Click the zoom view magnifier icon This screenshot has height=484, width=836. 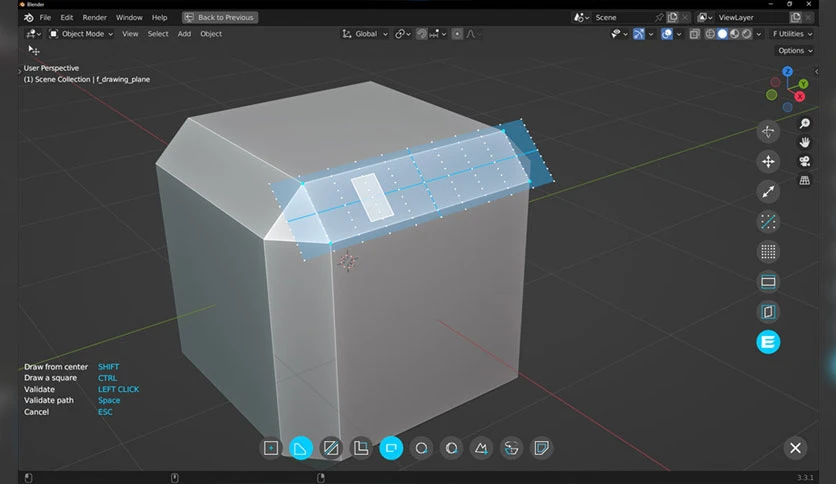point(805,124)
